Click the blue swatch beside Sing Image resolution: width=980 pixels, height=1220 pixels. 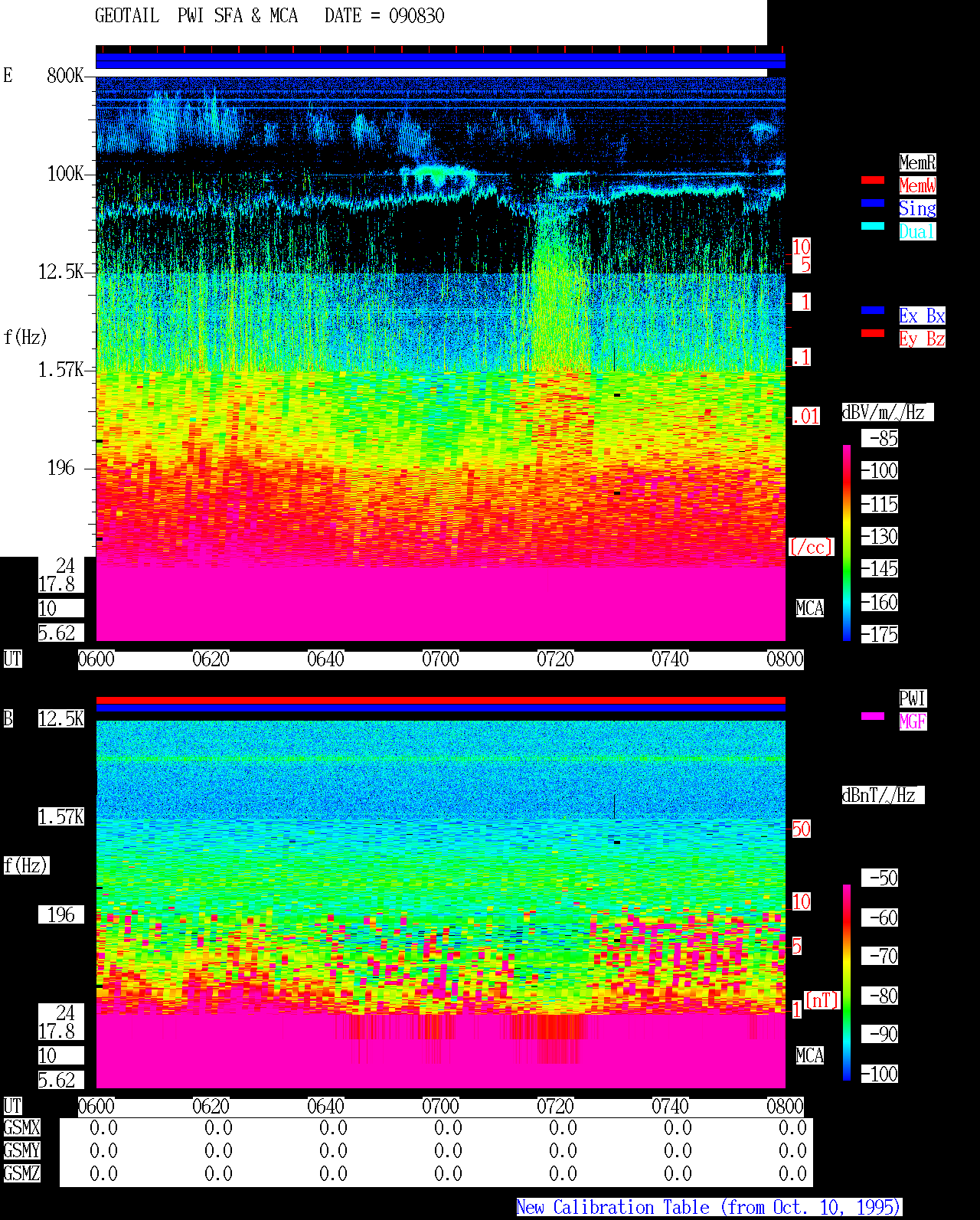[873, 203]
